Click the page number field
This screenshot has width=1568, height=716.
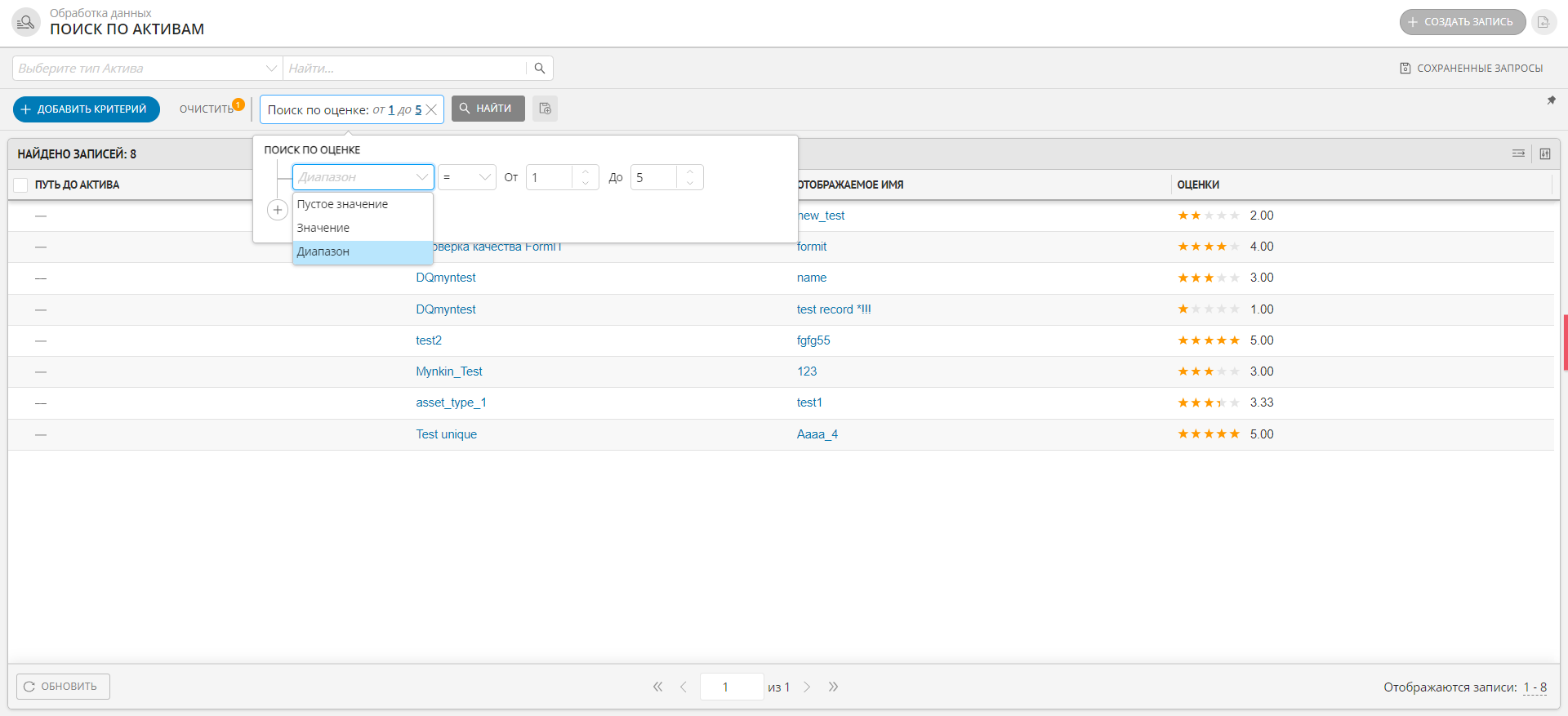[732, 687]
